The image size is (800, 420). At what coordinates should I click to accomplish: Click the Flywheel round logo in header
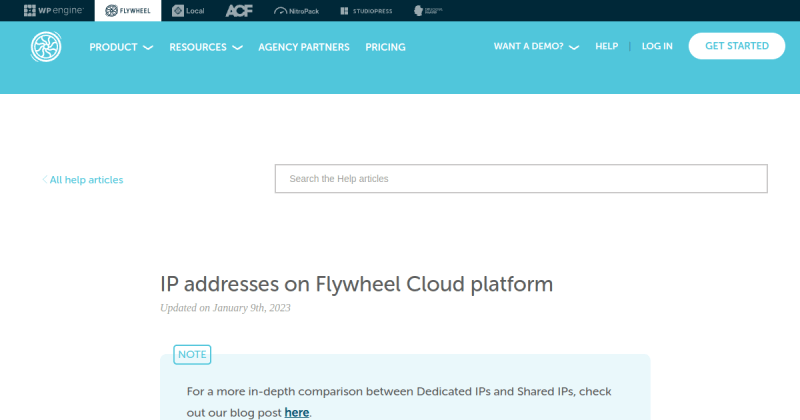tap(46, 46)
